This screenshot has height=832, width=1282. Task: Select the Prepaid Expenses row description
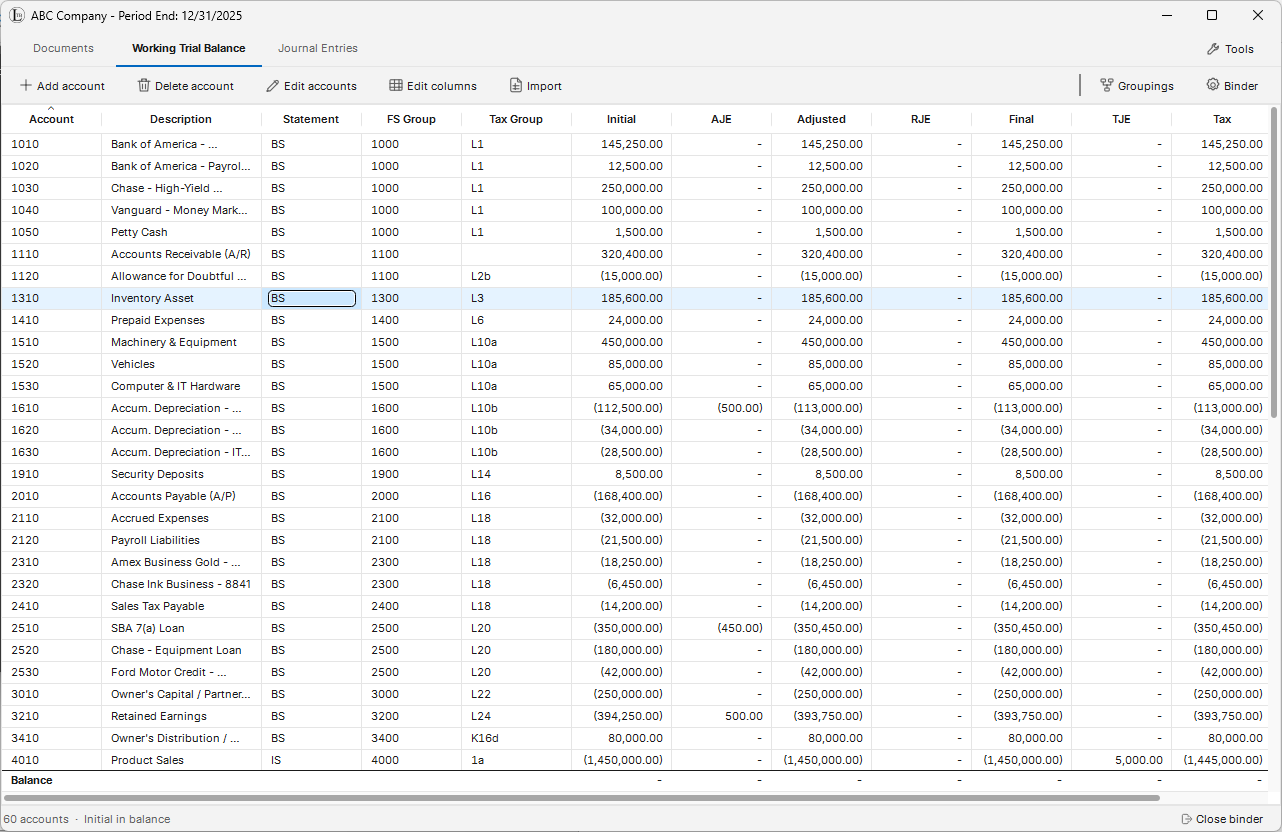181,320
